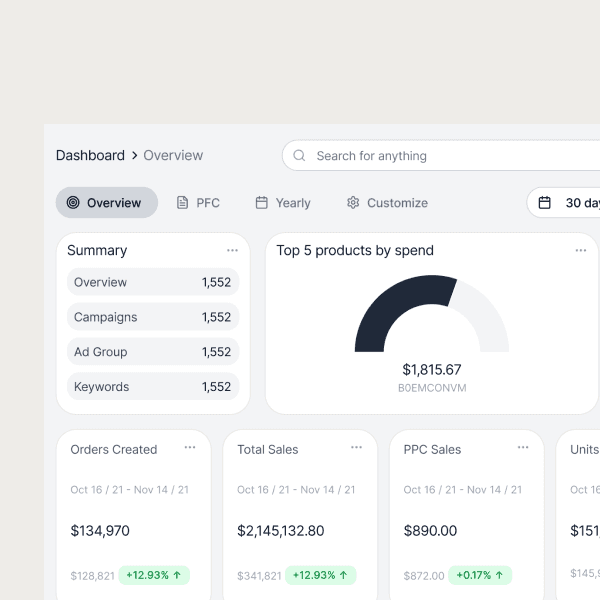Click the $128,821 previous orders value
The width and height of the screenshot is (600, 600).
[92, 576]
